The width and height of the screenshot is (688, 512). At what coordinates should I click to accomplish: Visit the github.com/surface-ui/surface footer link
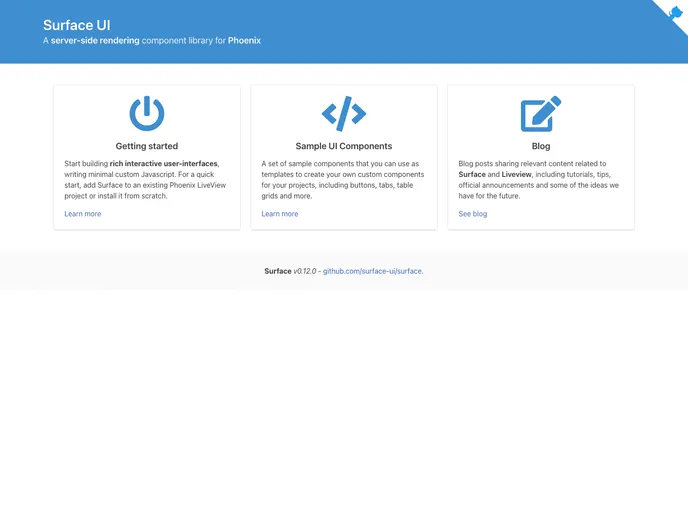click(x=372, y=271)
